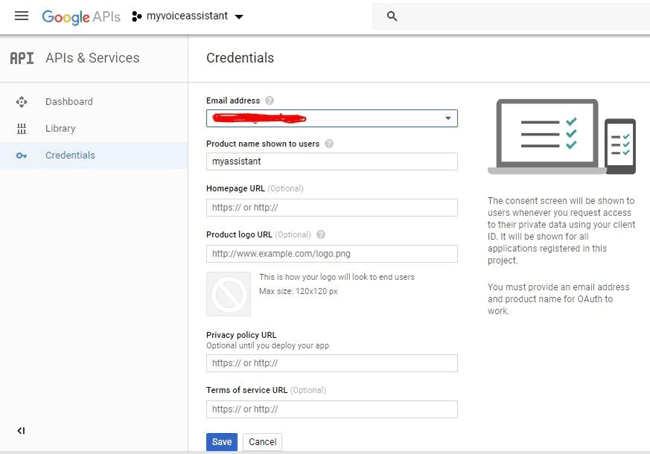Click the consent screen laptop illustration

pos(562,137)
